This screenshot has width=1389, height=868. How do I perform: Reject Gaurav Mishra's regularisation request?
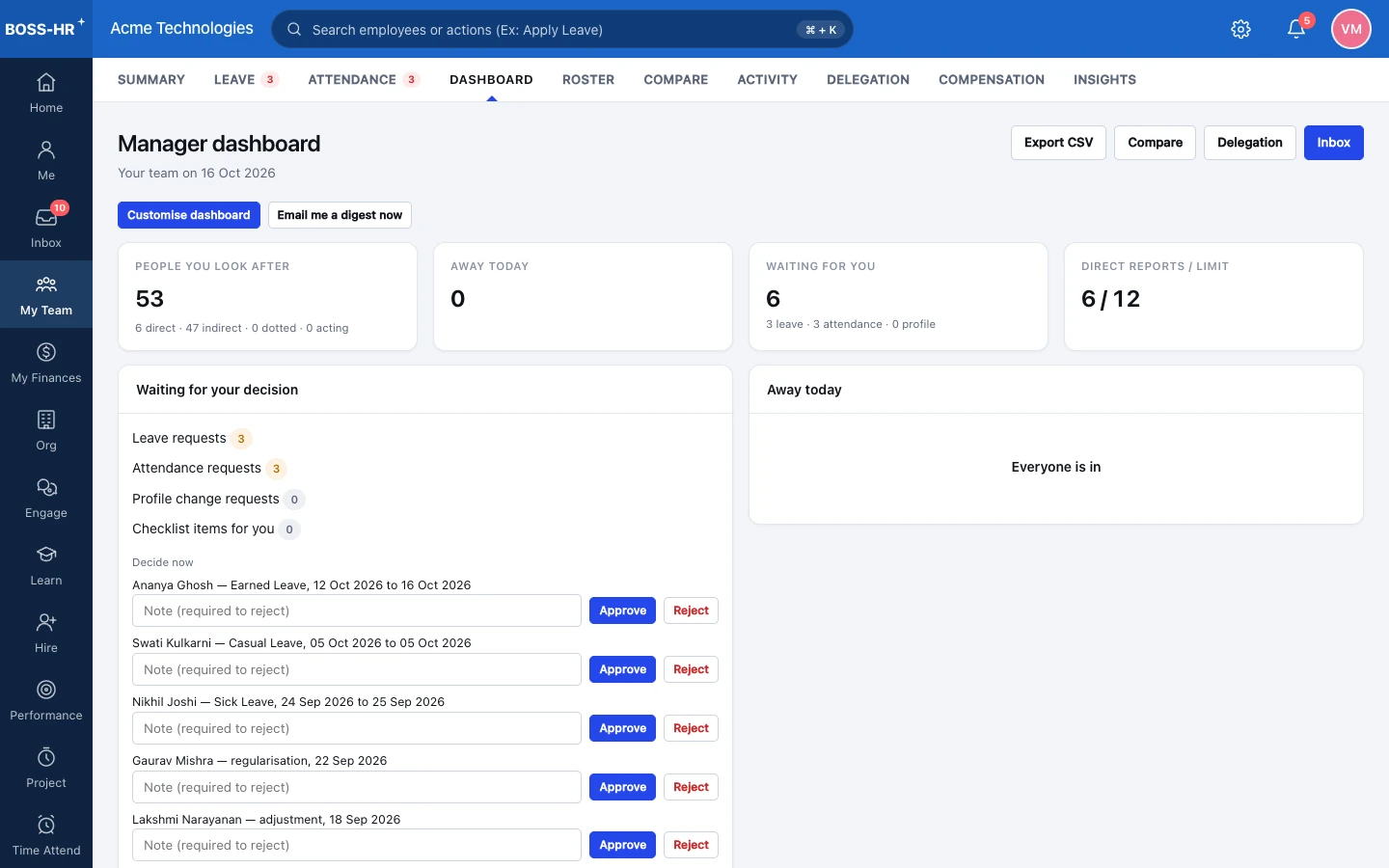pos(691,787)
